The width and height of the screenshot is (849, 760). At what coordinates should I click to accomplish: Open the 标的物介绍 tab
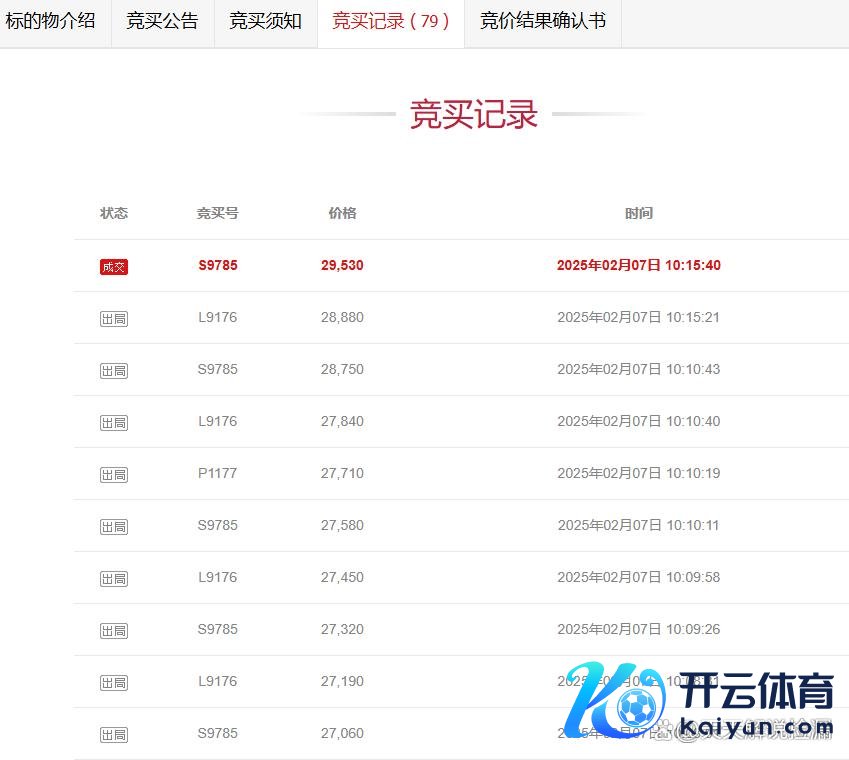click(51, 21)
